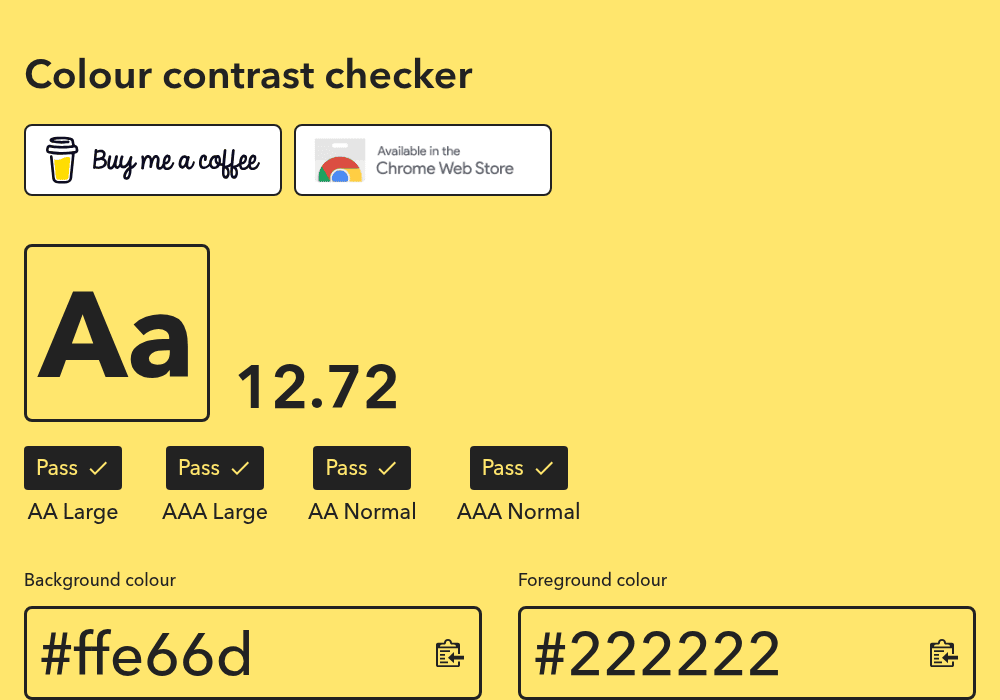
Task: Click the checkmark on AA Normal pass badge
Action: (x=387, y=469)
